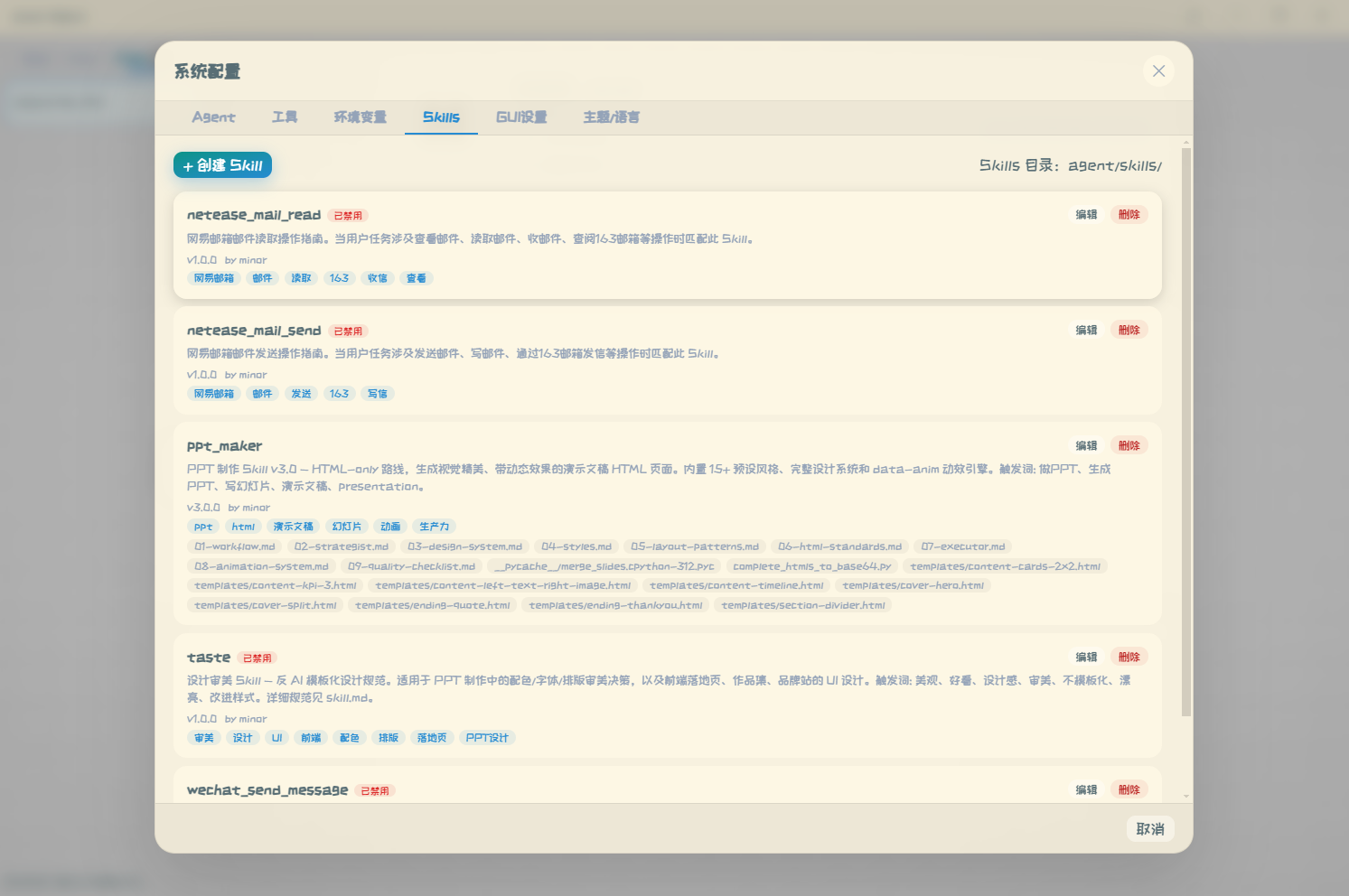Delete the ppt_maker skill
The height and width of the screenshot is (896, 1349).
click(x=1129, y=446)
